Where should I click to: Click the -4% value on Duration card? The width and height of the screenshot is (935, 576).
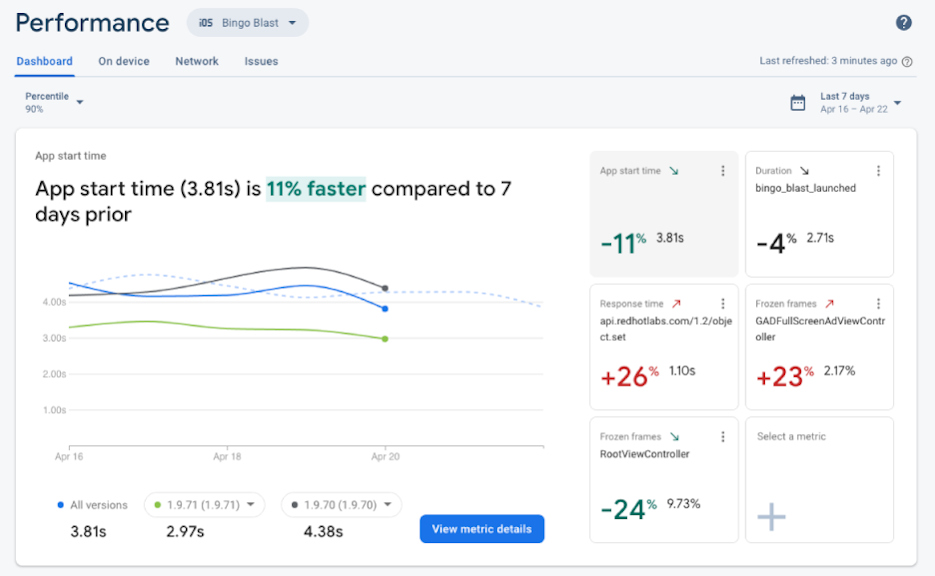(x=776, y=243)
